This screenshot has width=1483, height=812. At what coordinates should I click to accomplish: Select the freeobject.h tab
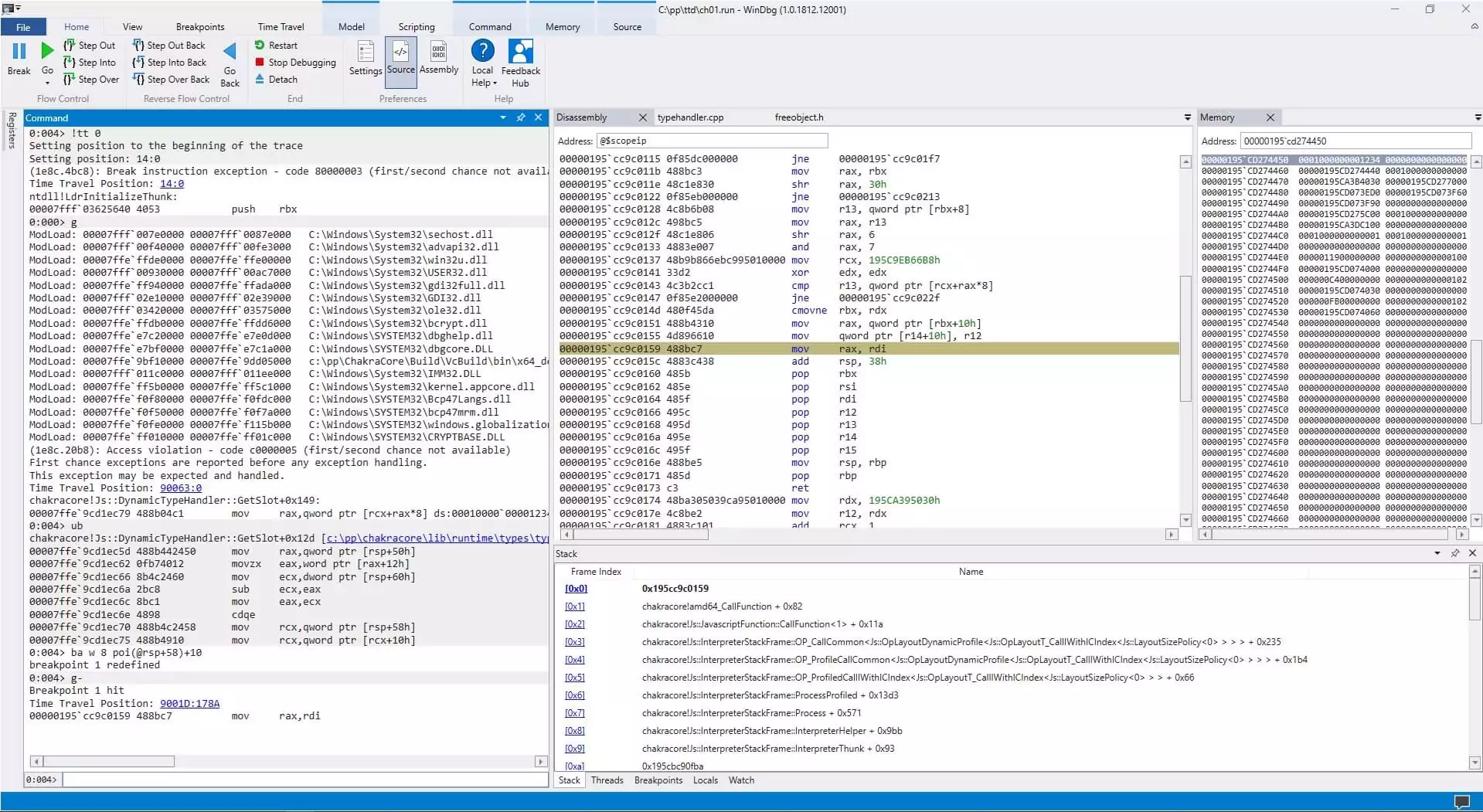coord(798,117)
